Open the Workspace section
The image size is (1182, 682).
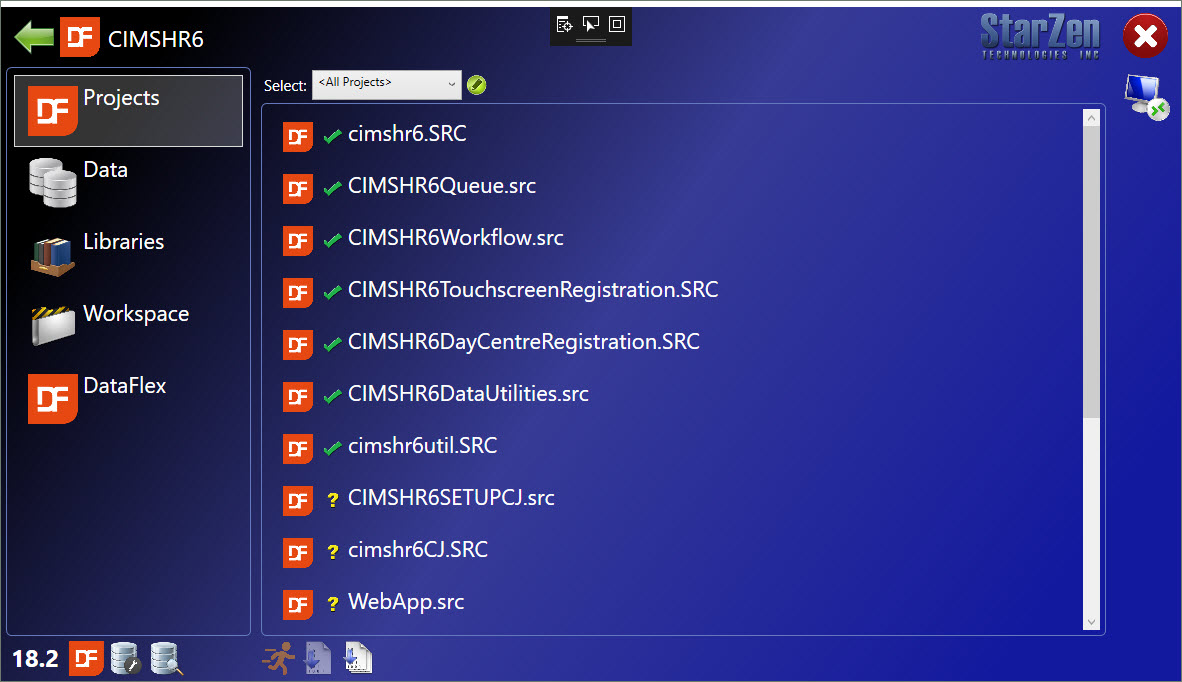[128, 326]
